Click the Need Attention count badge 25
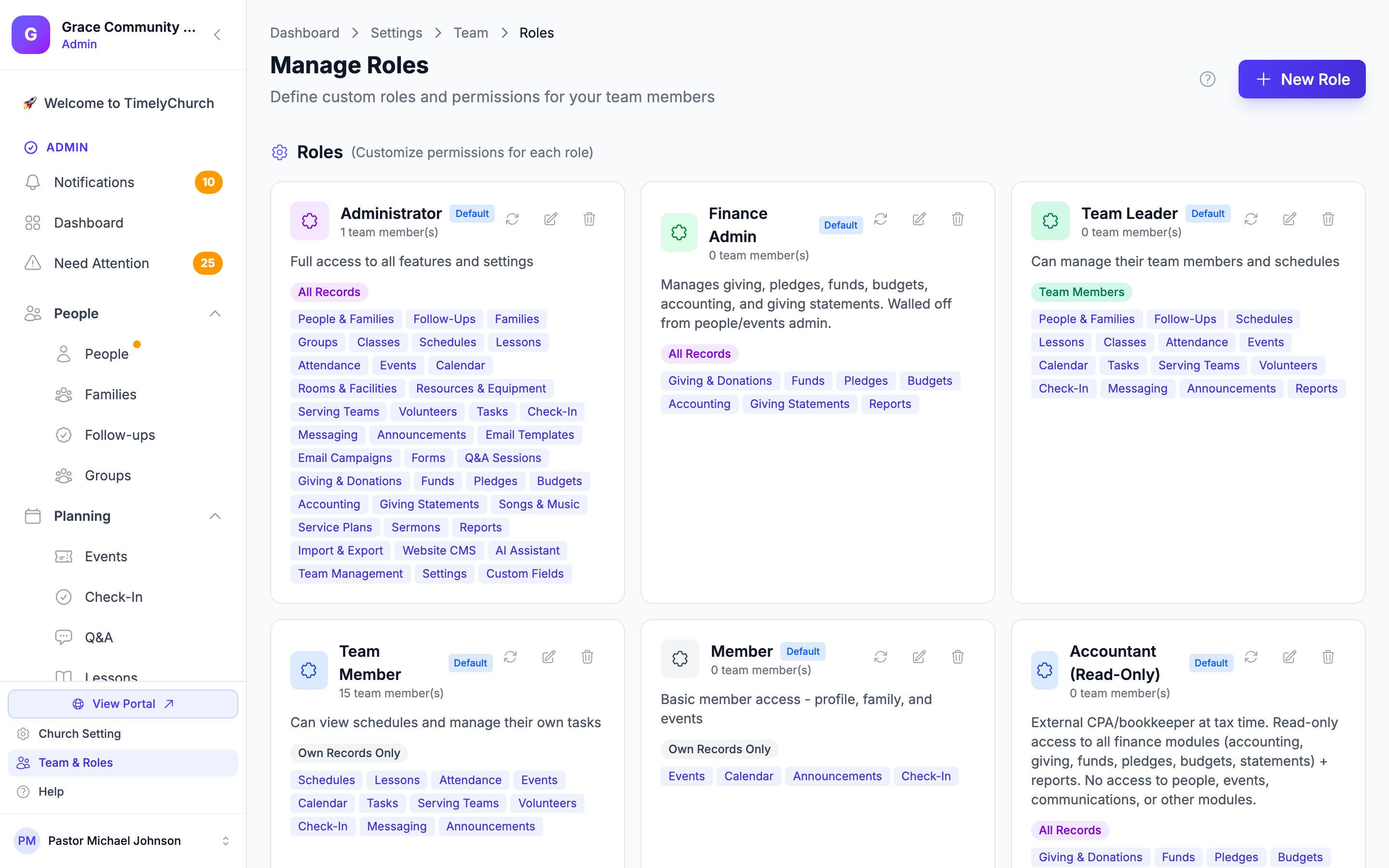The width and height of the screenshot is (1389, 868). click(x=207, y=263)
